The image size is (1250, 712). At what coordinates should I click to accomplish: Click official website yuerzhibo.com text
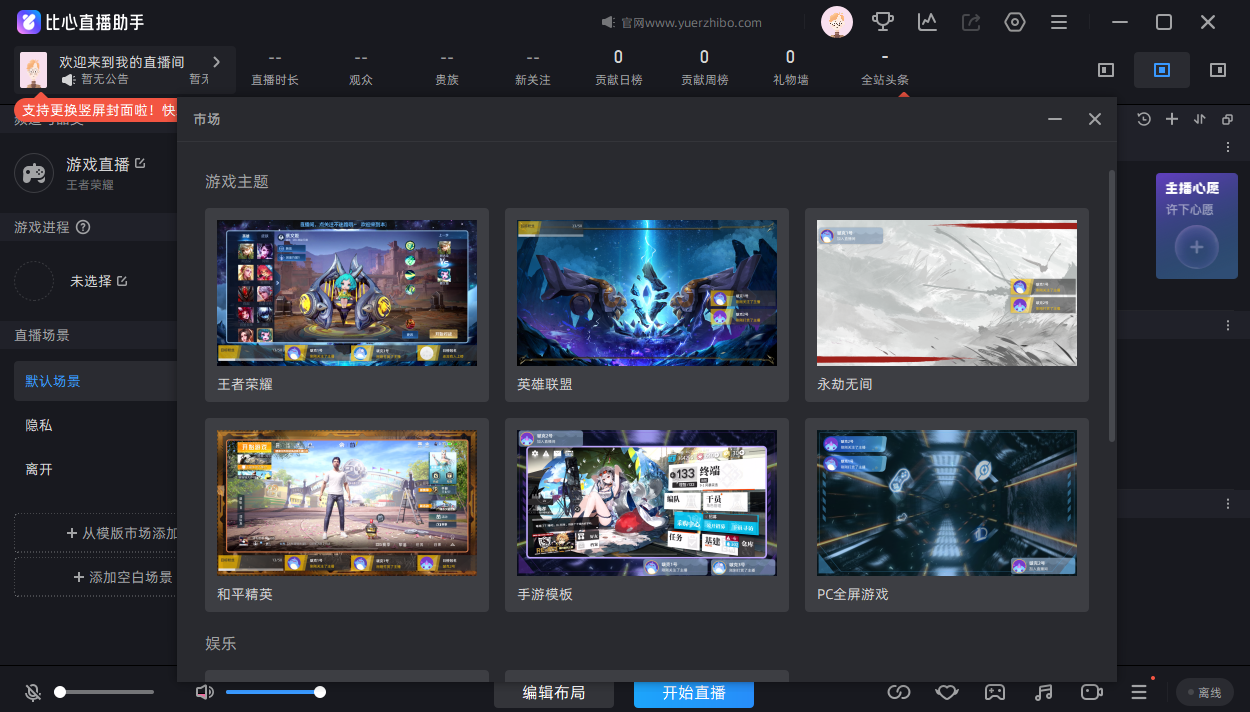[690, 22]
